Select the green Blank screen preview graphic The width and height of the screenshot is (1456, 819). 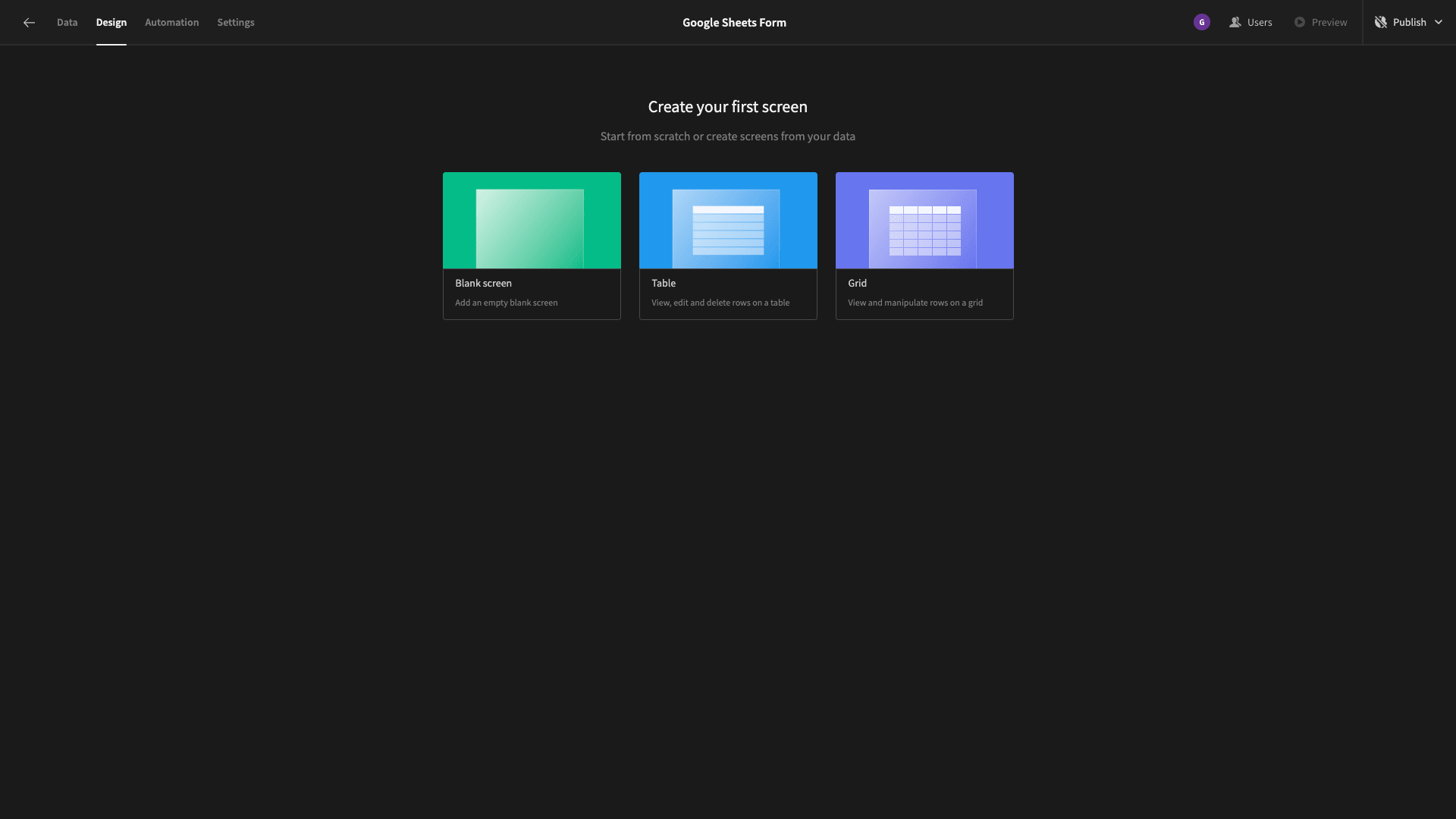tap(531, 220)
